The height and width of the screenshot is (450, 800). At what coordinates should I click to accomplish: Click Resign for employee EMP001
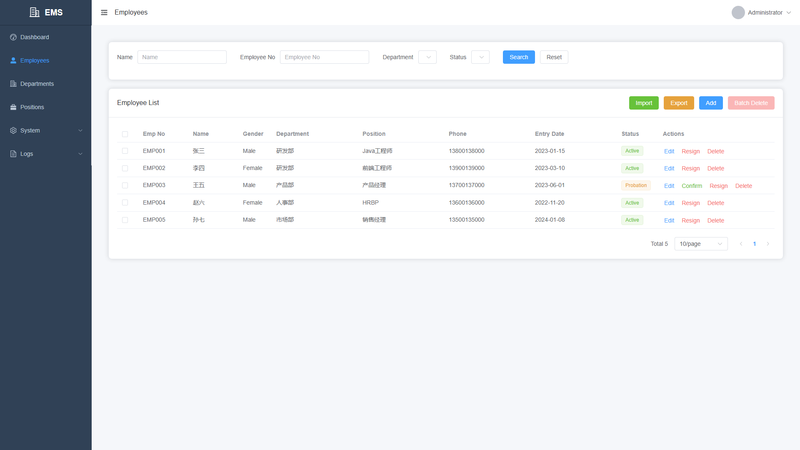click(x=691, y=152)
